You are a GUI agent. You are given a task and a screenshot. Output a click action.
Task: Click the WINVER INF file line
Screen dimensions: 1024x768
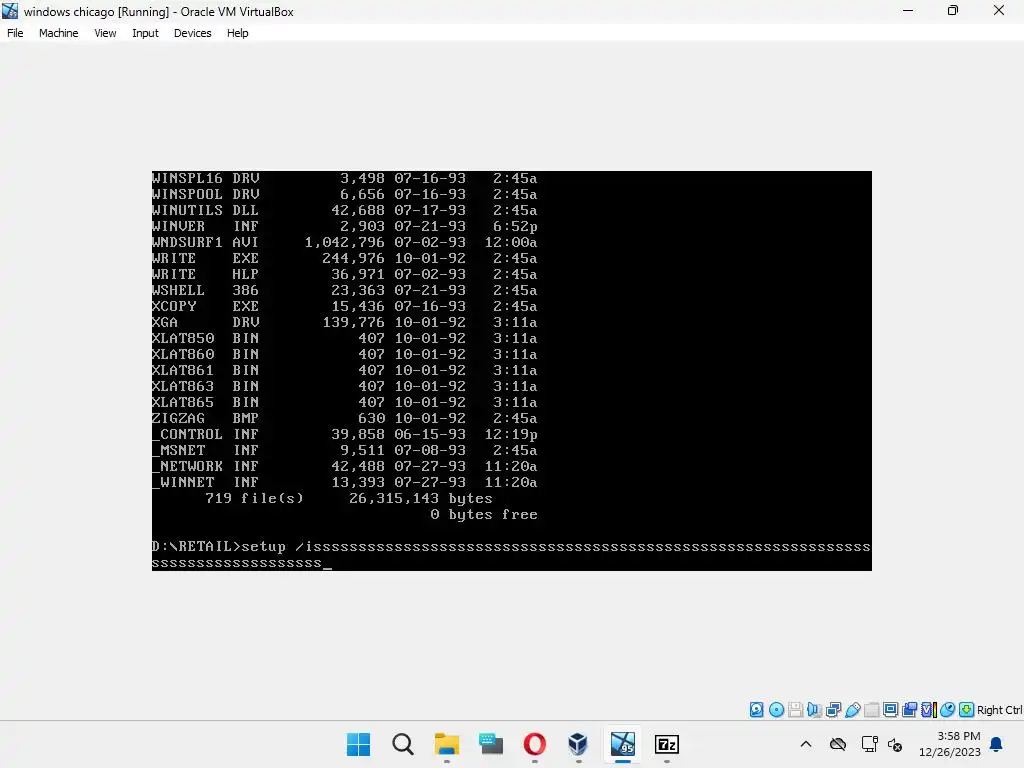(x=345, y=227)
